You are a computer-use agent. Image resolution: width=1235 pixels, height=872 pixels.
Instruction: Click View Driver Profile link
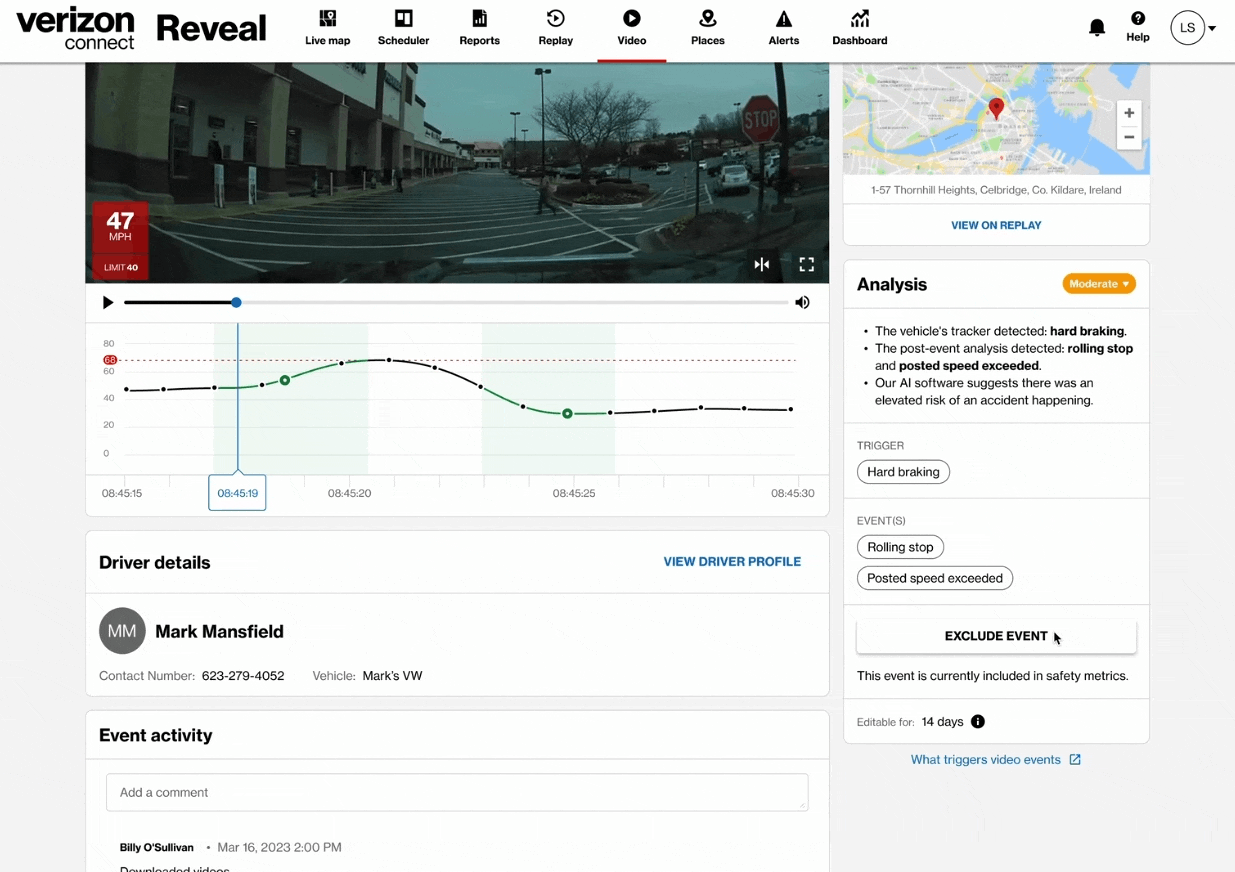point(732,562)
